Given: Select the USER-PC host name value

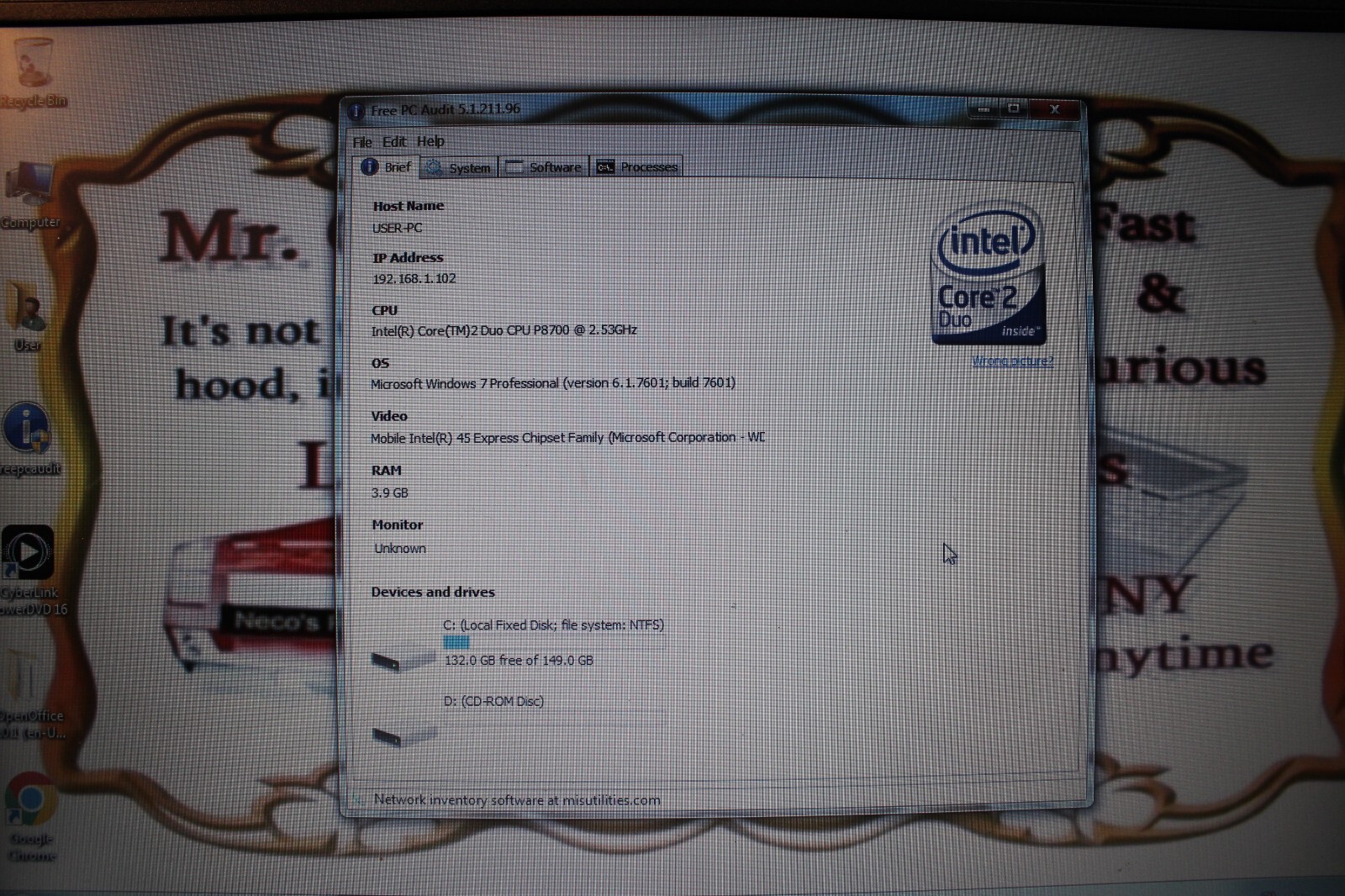Looking at the screenshot, I should point(398,228).
